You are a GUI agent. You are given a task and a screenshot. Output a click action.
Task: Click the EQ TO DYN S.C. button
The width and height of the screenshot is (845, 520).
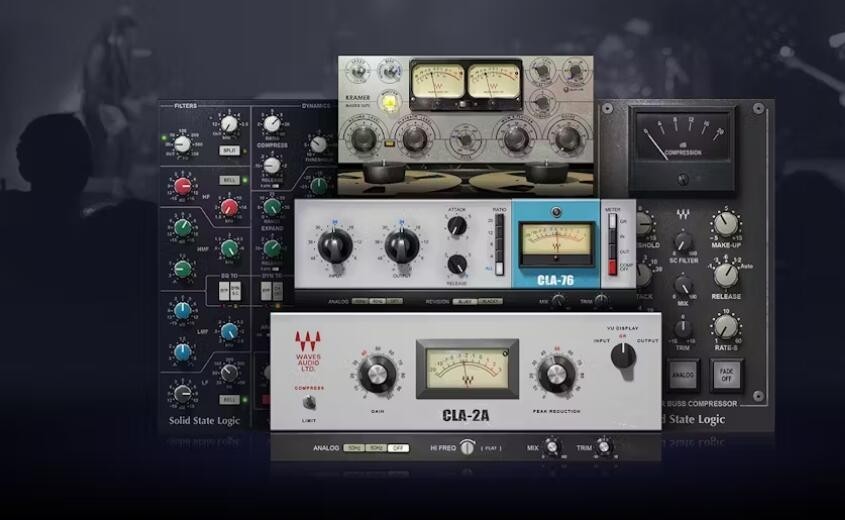[236, 291]
